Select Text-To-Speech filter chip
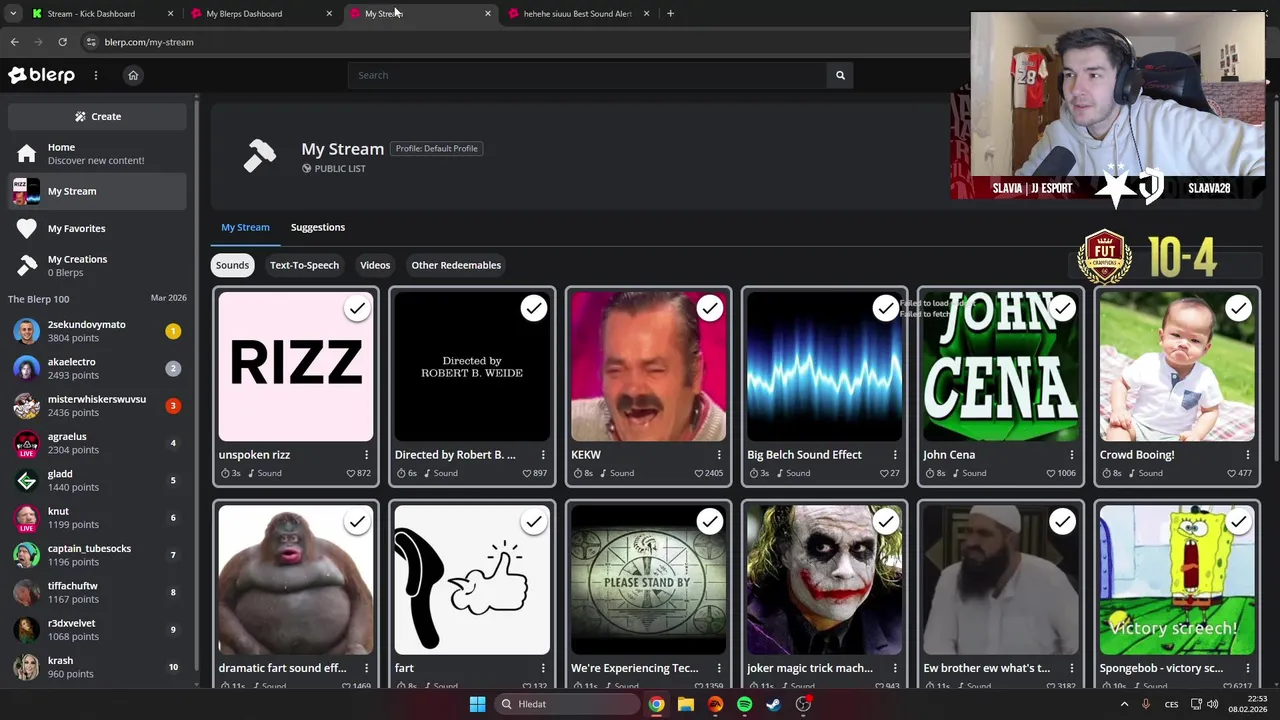Viewport: 1280px width, 720px height. click(304, 265)
